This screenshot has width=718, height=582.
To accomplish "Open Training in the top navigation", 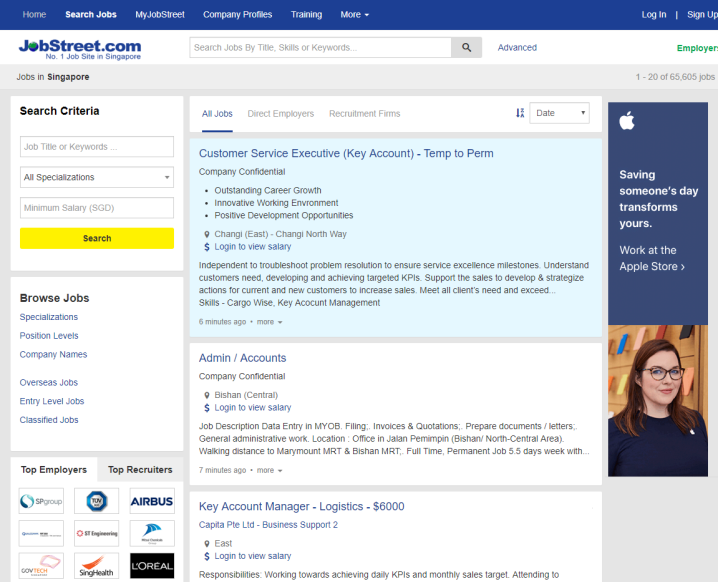I will point(306,15).
